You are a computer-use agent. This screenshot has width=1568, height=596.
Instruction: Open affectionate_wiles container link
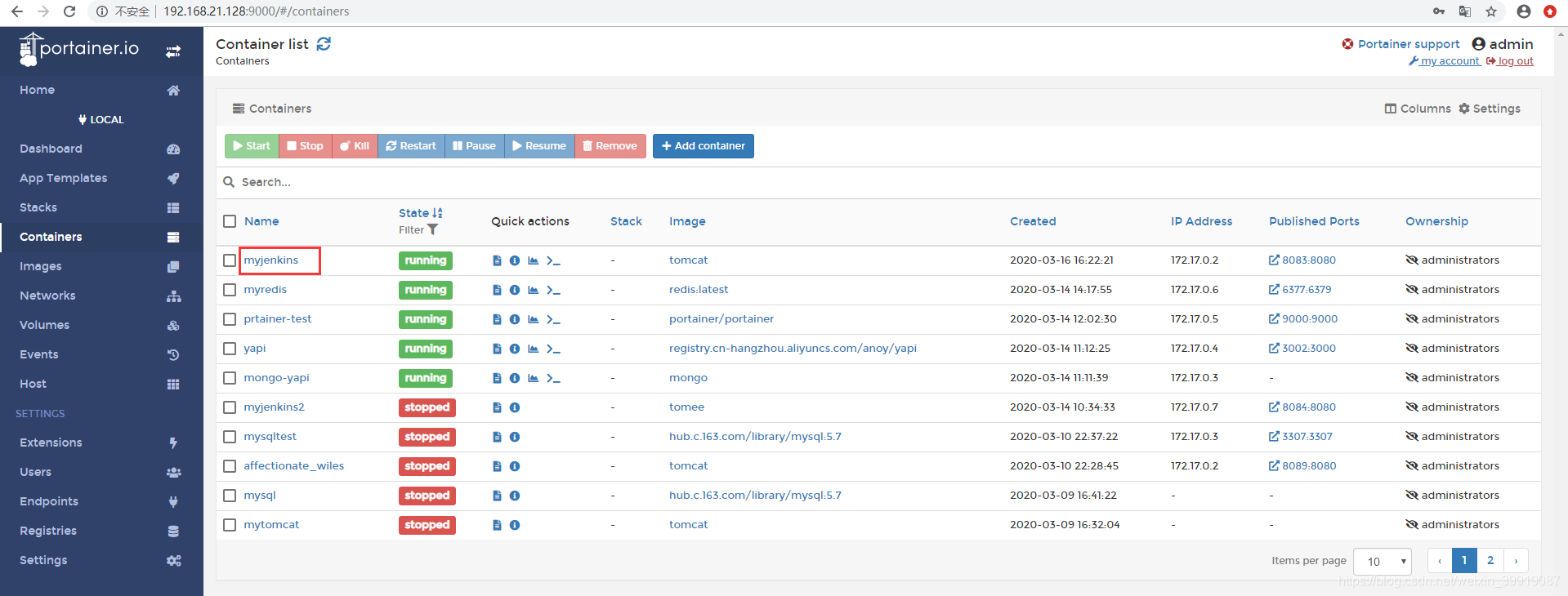pyautogui.click(x=293, y=466)
